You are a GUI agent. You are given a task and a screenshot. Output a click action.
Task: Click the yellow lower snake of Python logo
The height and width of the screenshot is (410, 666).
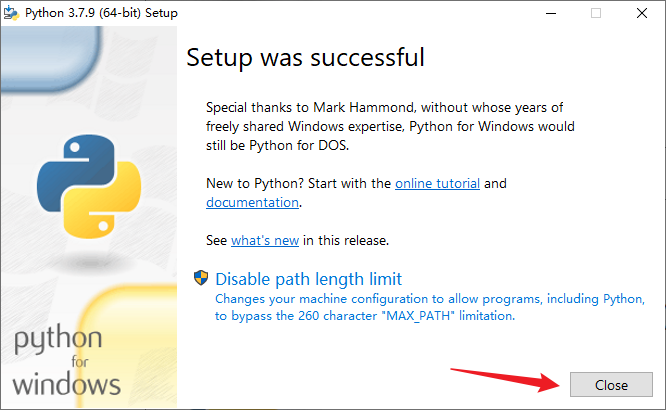[x=105, y=203]
